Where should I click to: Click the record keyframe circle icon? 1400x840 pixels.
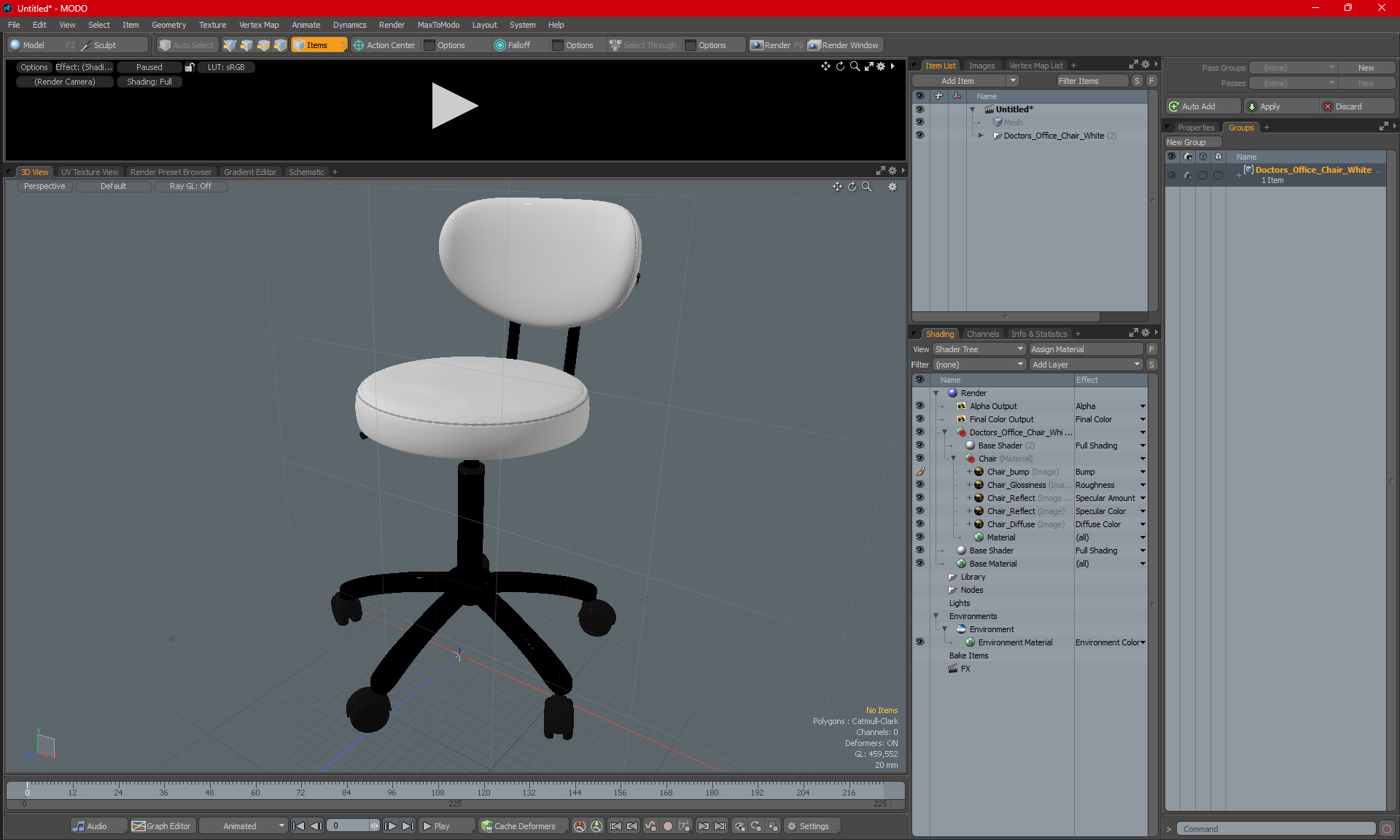(667, 826)
